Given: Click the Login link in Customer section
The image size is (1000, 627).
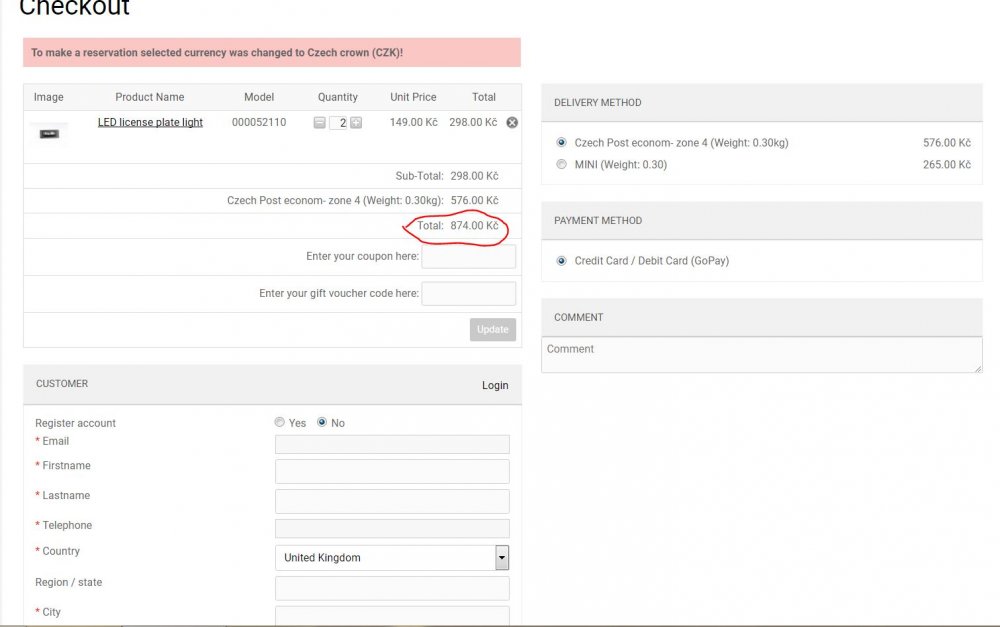Looking at the screenshot, I should coord(495,385).
